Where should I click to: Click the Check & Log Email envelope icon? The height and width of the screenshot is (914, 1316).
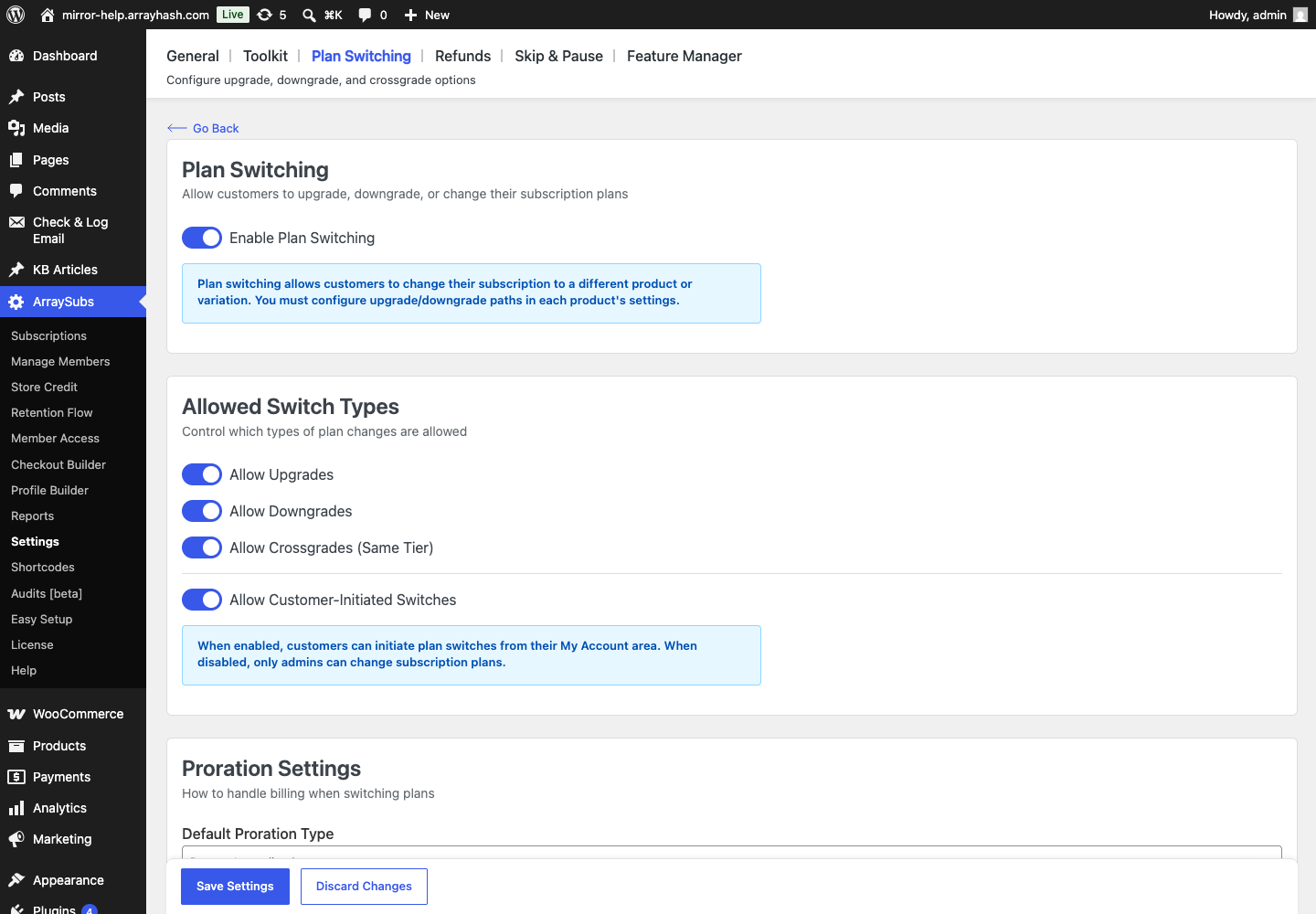pos(16,222)
